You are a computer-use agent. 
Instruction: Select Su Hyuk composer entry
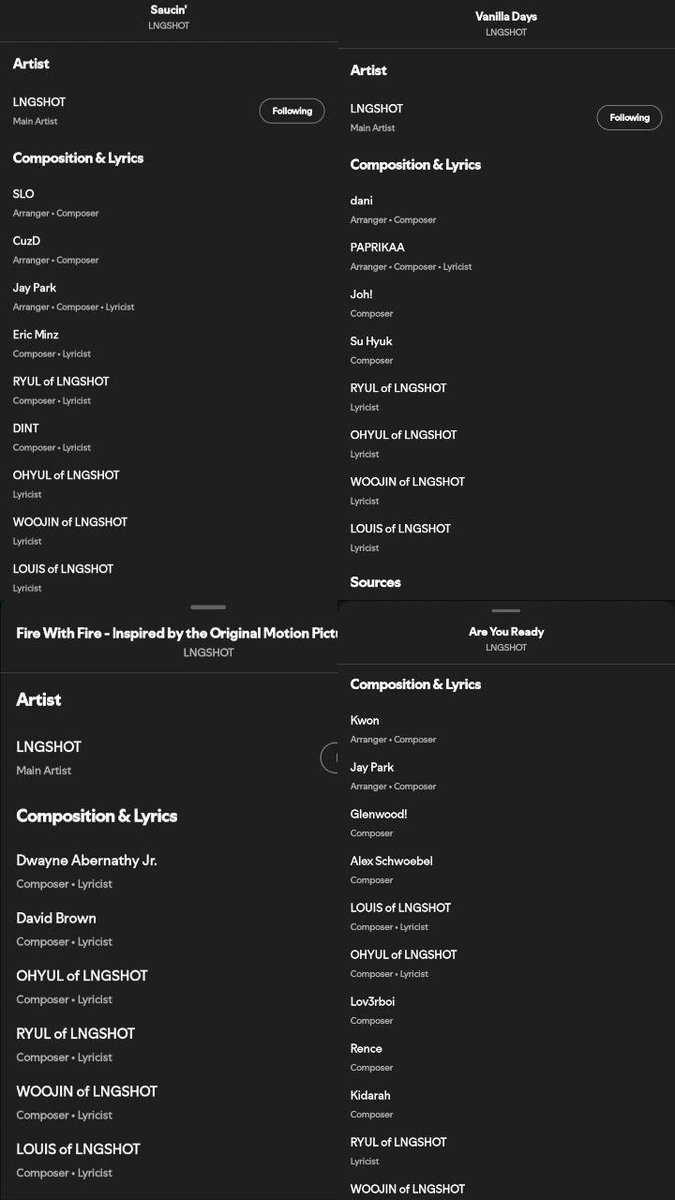point(506,350)
